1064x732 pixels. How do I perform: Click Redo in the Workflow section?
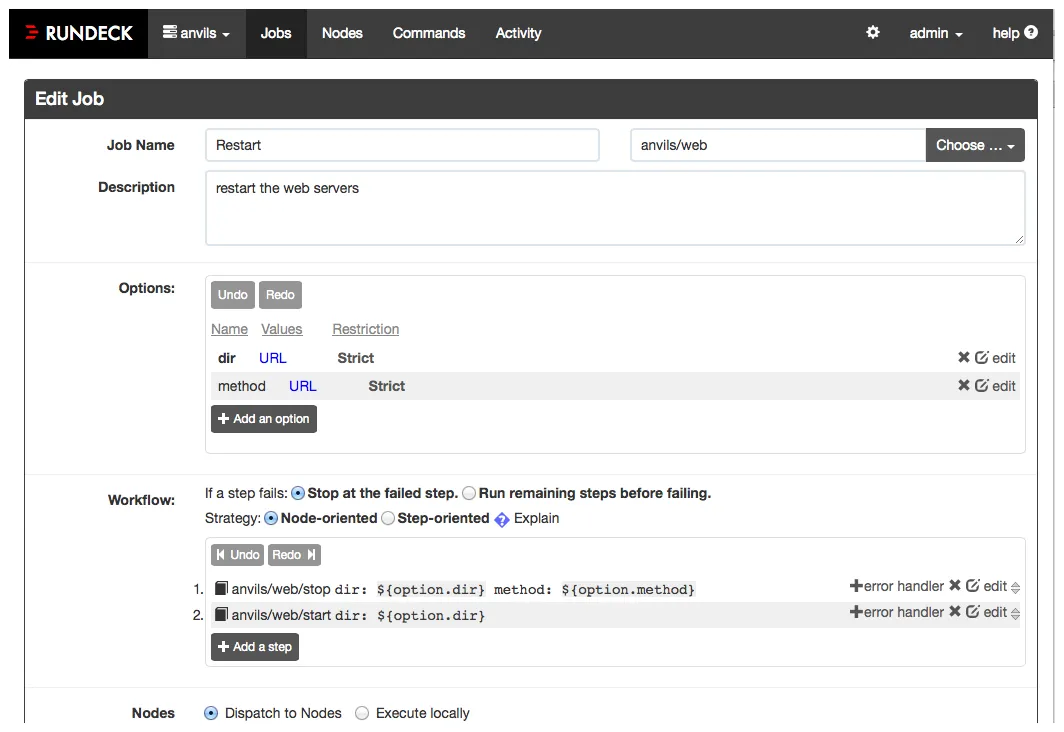point(294,555)
